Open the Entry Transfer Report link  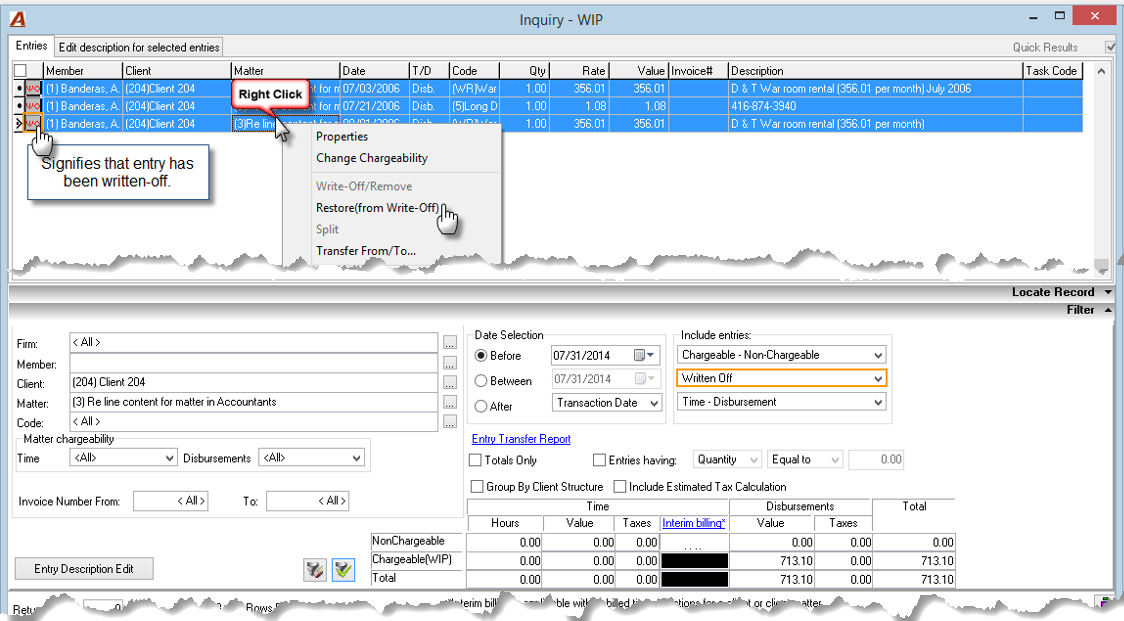[x=521, y=439]
